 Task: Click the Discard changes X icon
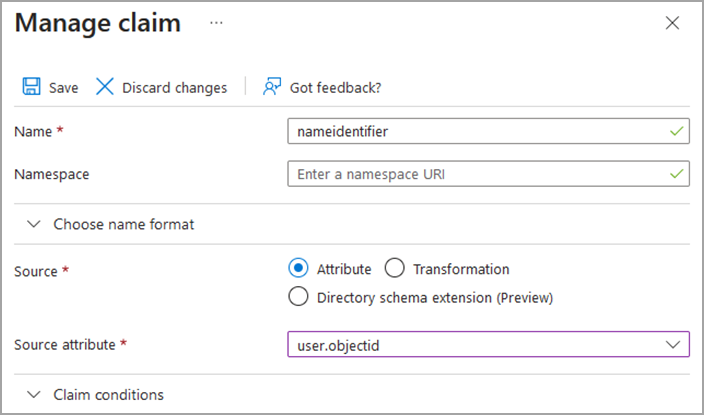point(104,87)
